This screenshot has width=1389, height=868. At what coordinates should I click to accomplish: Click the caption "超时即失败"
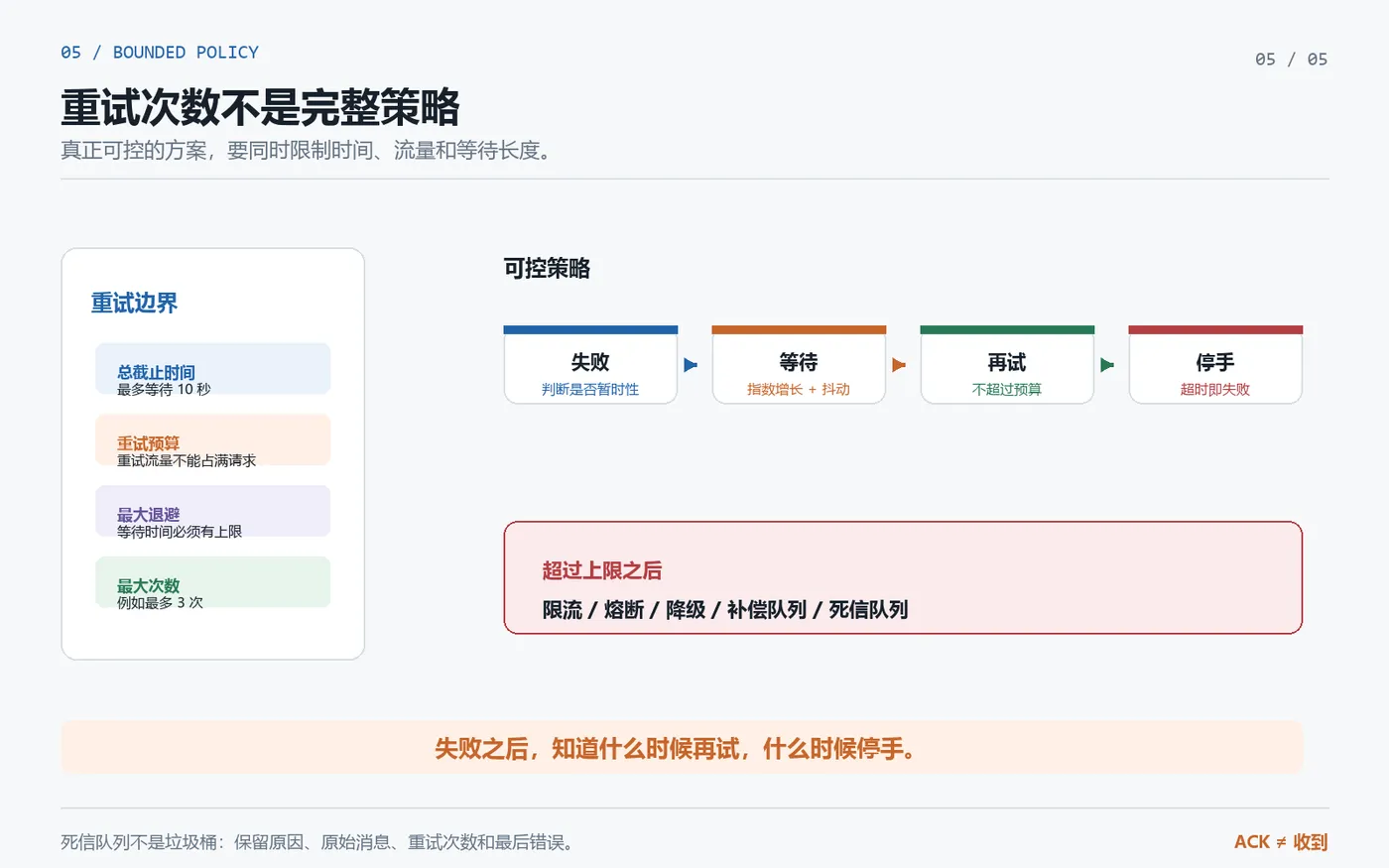[x=1215, y=390]
